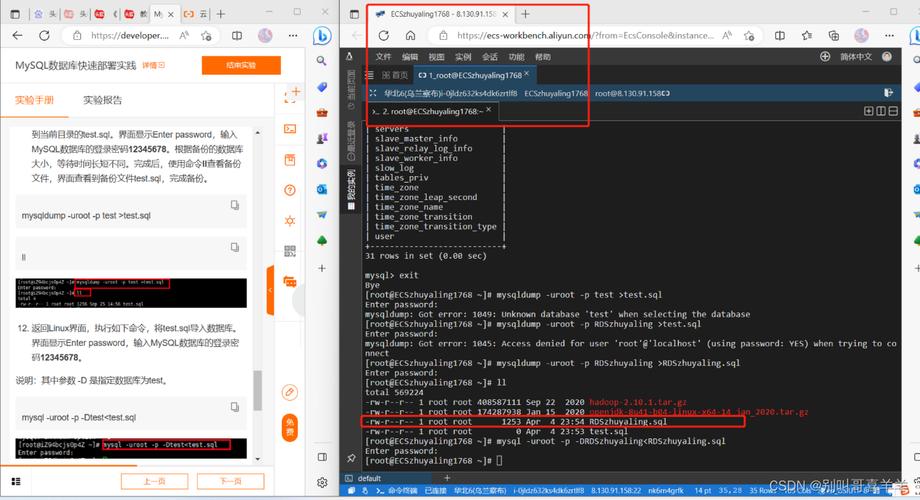The width and height of the screenshot is (920, 500).
Task: Open a new tab in left browser window
Action: [x=221, y=13]
